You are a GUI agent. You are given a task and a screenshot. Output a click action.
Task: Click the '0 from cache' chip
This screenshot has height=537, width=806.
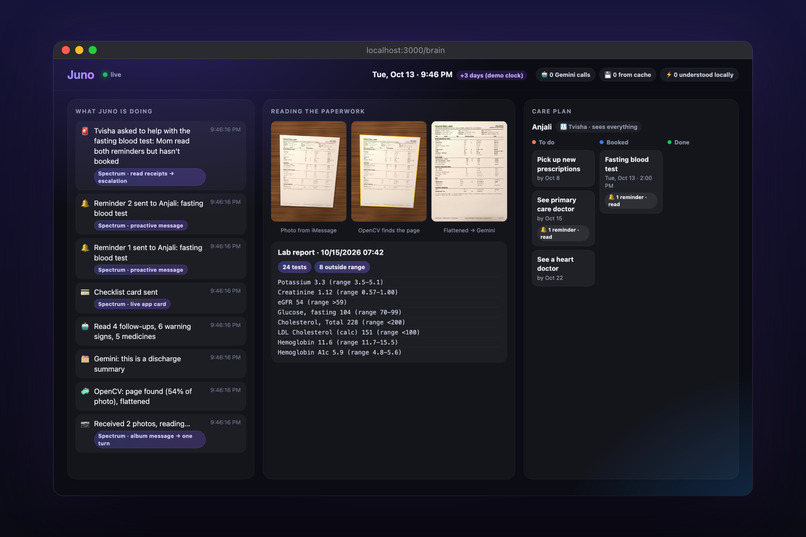(628, 75)
